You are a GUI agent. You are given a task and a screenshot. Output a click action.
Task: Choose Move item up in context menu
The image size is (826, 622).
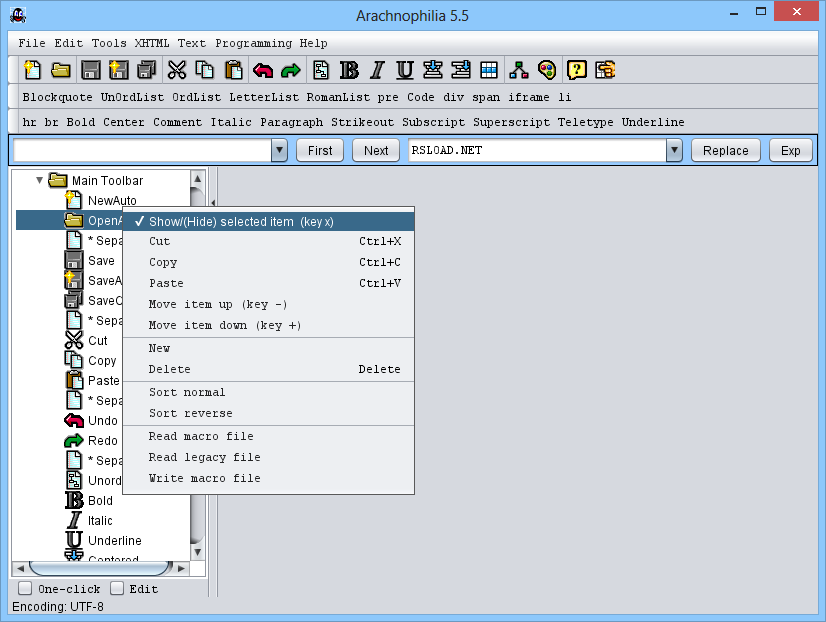point(269,304)
